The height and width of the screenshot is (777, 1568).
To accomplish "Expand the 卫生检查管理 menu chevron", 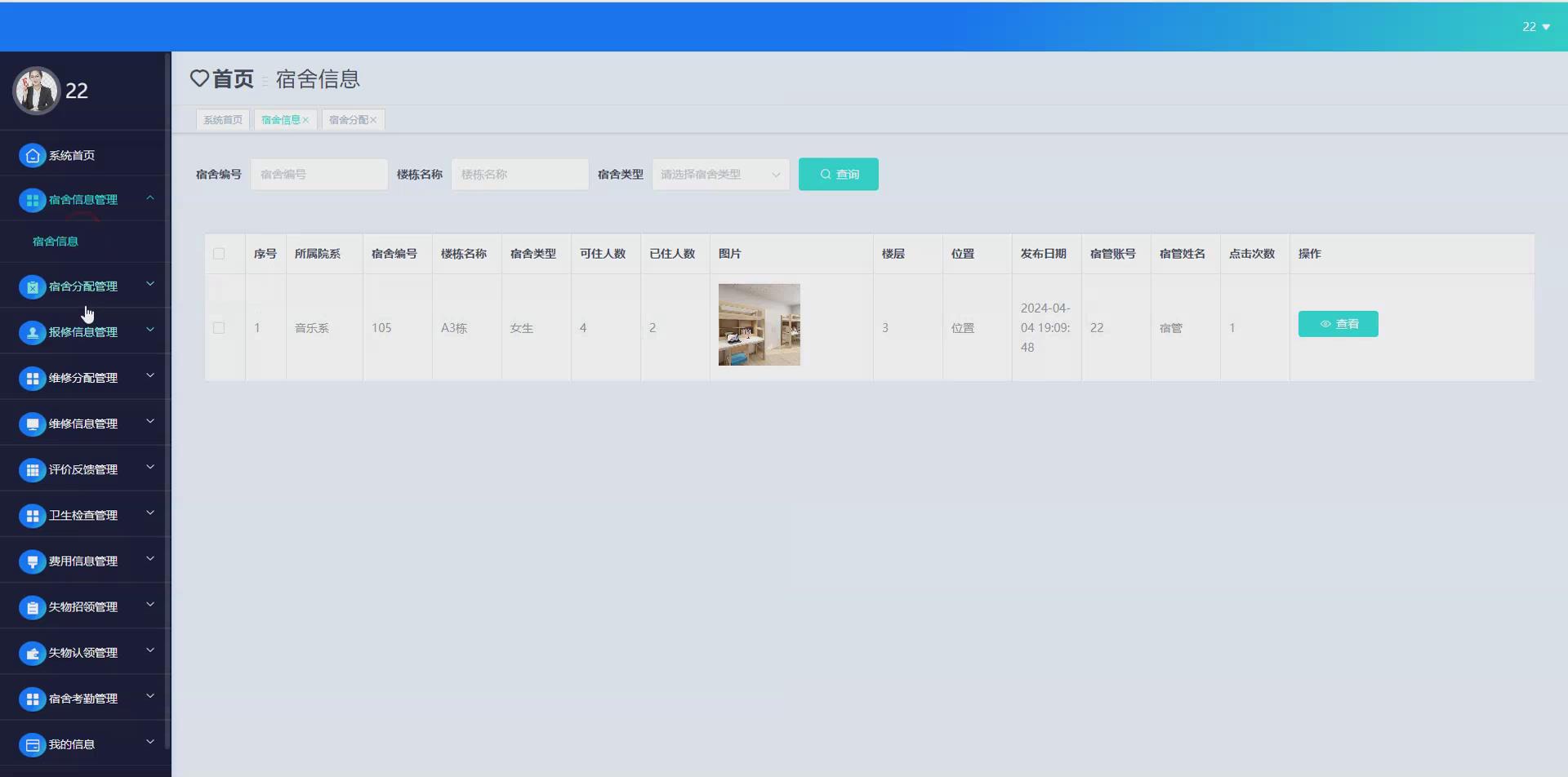I will point(150,513).
